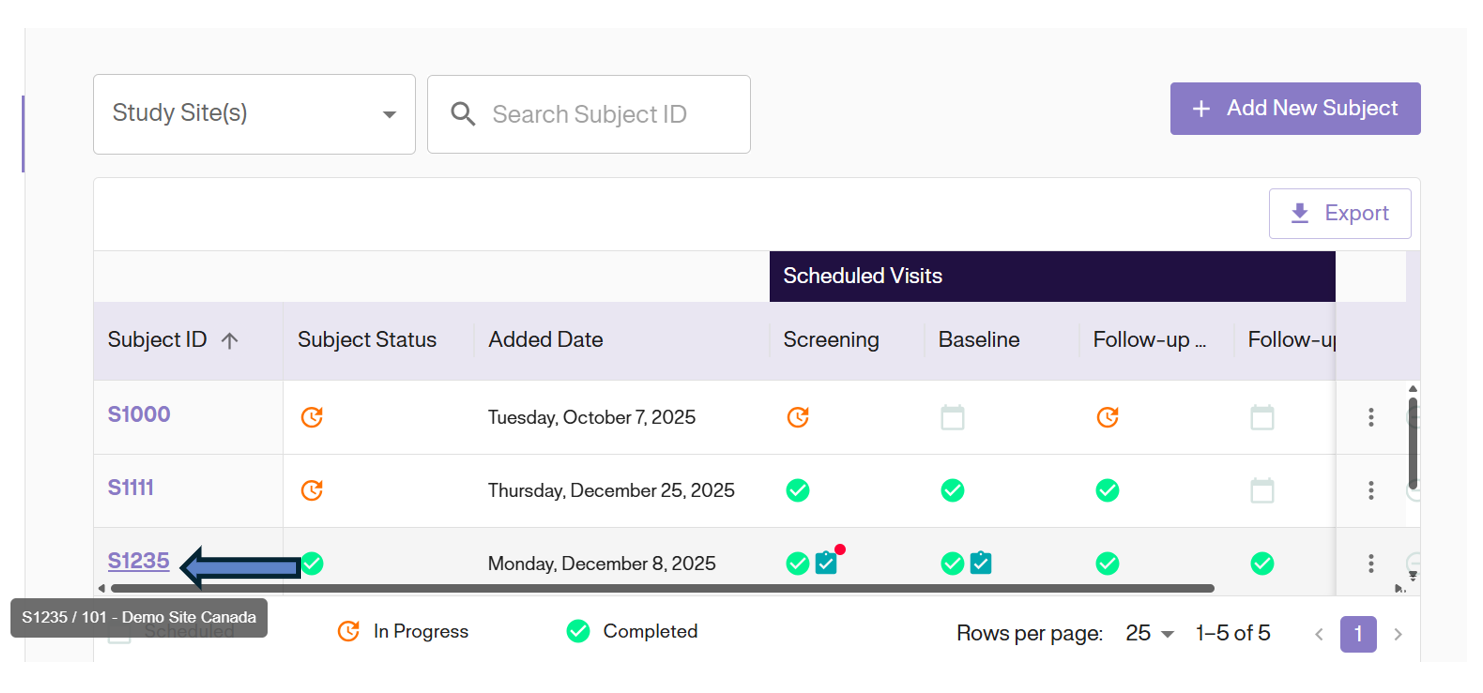Click the Subject Status column header
The height and width of the screenshot is (693, 1483).
tap(367, 340)
